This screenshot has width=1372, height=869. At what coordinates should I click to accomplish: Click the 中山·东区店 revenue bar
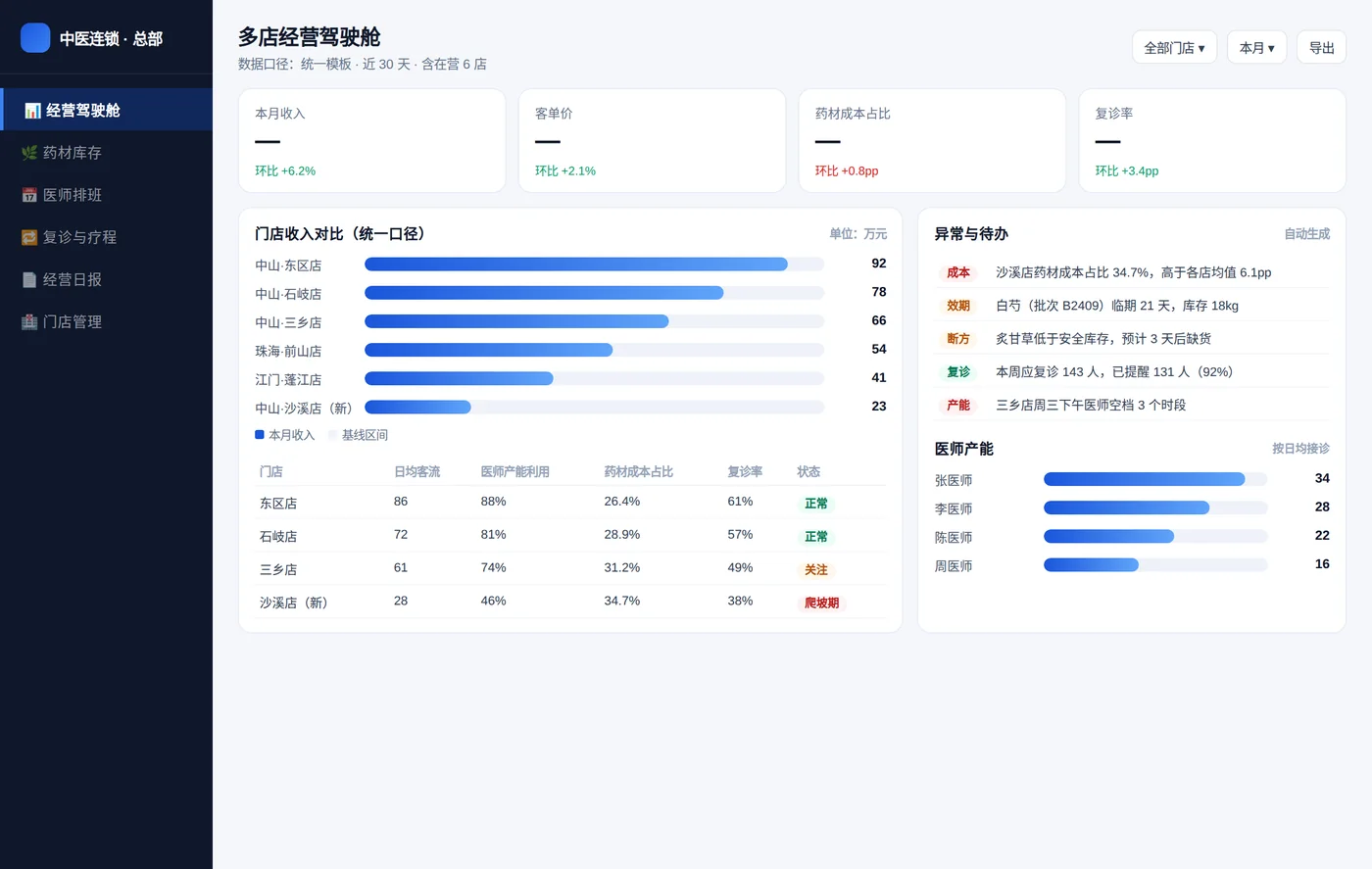tap(576, 265)
